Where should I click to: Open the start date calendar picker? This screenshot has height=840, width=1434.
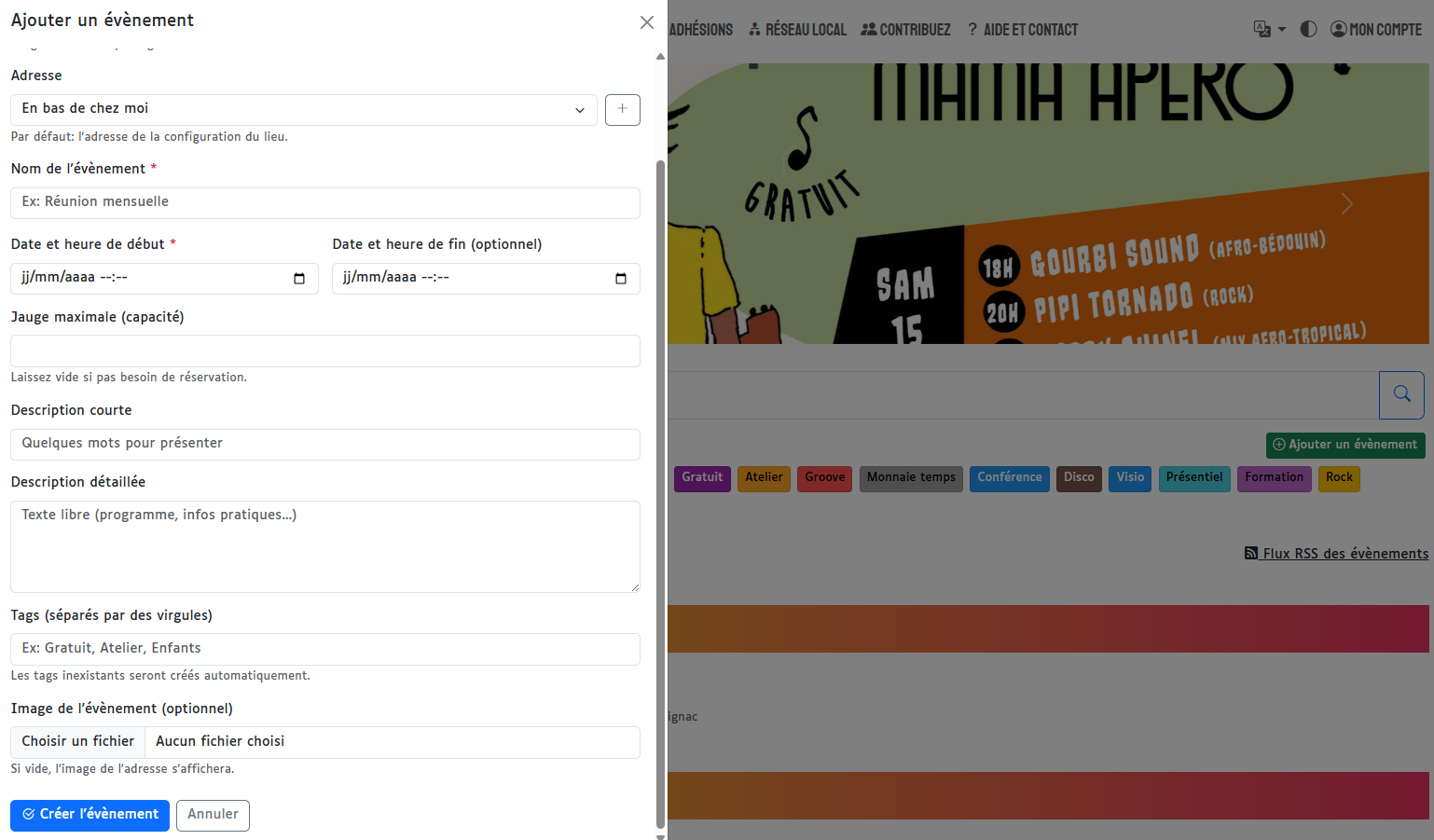(299, 279)
